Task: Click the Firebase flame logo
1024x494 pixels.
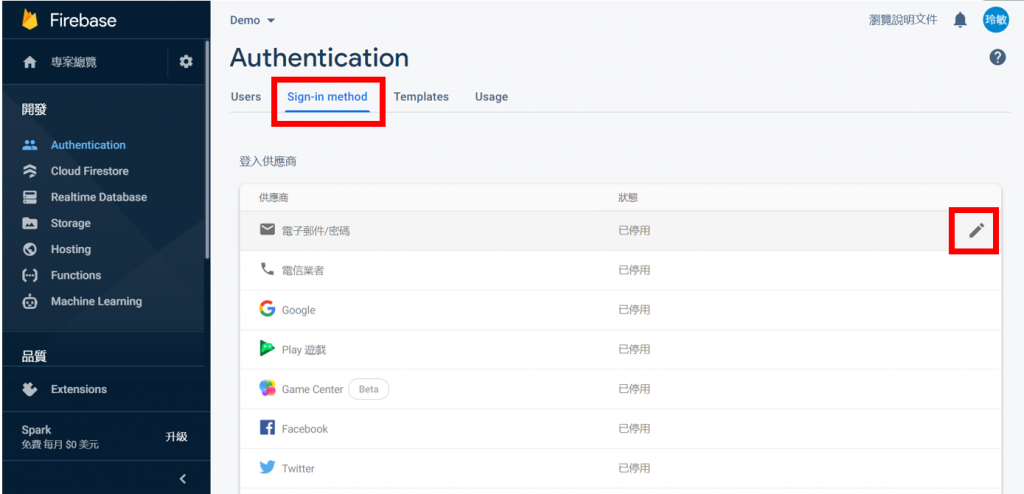Action: 30,20
